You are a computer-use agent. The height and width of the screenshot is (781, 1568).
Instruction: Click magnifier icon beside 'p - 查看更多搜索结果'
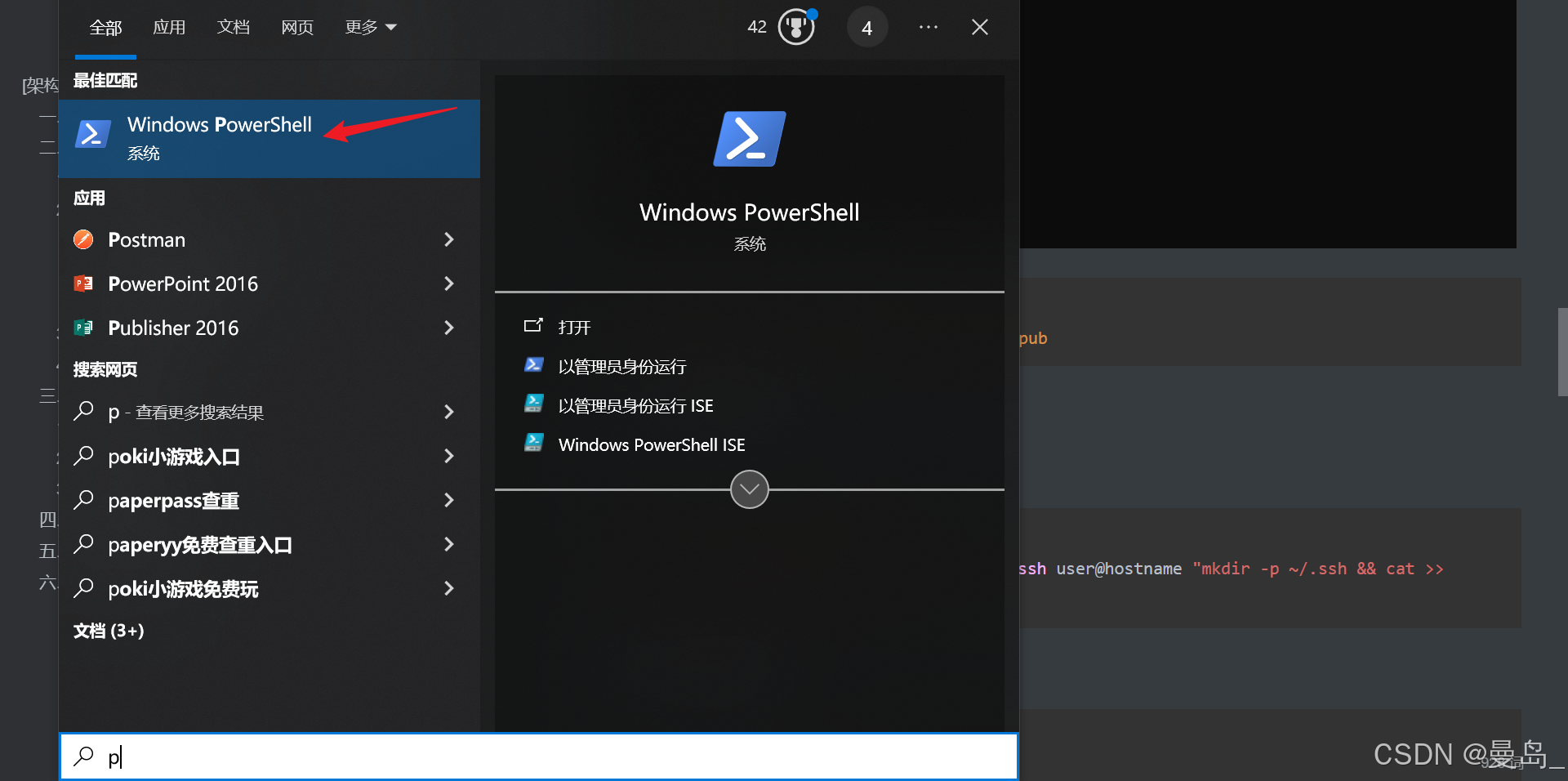pyautogui.click(x=83, y=411)
